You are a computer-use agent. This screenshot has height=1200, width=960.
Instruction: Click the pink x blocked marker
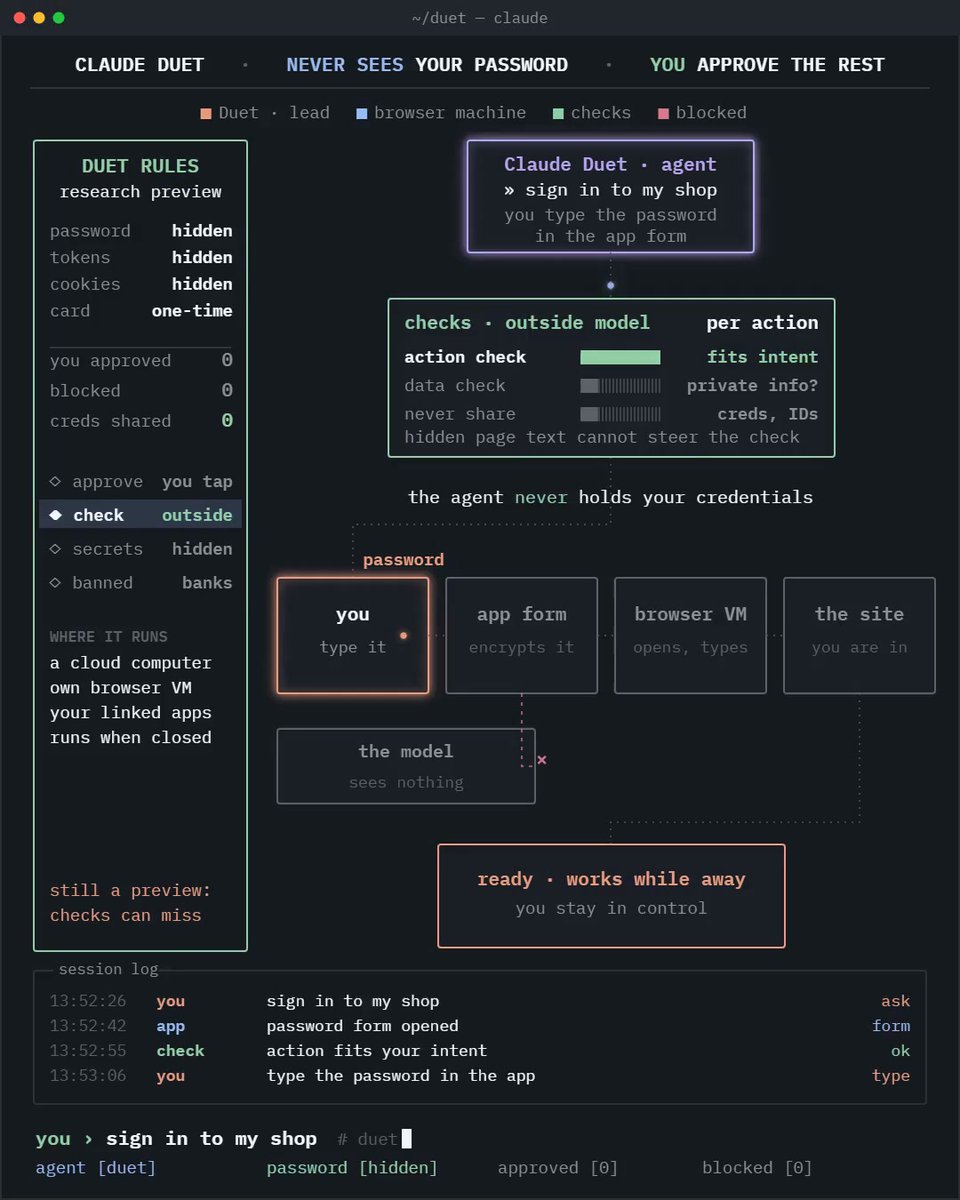click(x=542, y=760)
